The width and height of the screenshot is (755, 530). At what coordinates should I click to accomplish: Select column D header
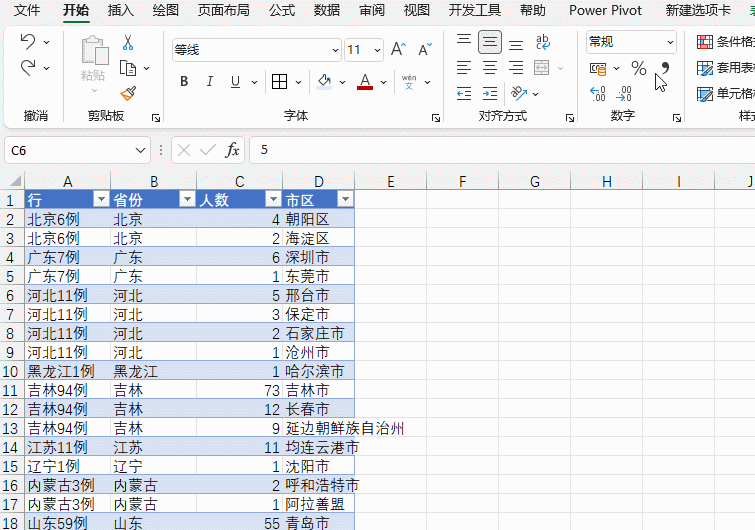[318, 181]
